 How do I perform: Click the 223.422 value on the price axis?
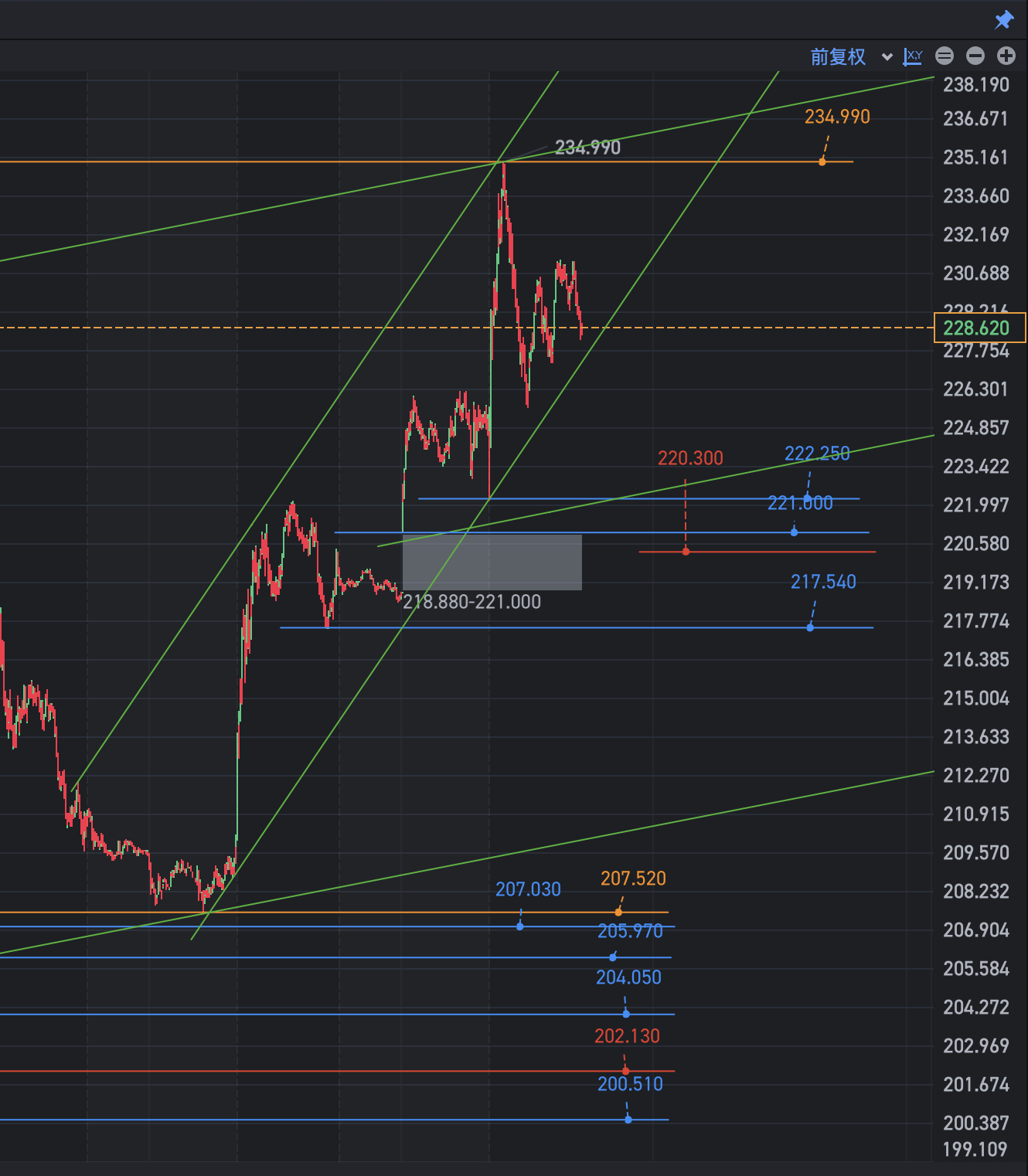point(976,467)
